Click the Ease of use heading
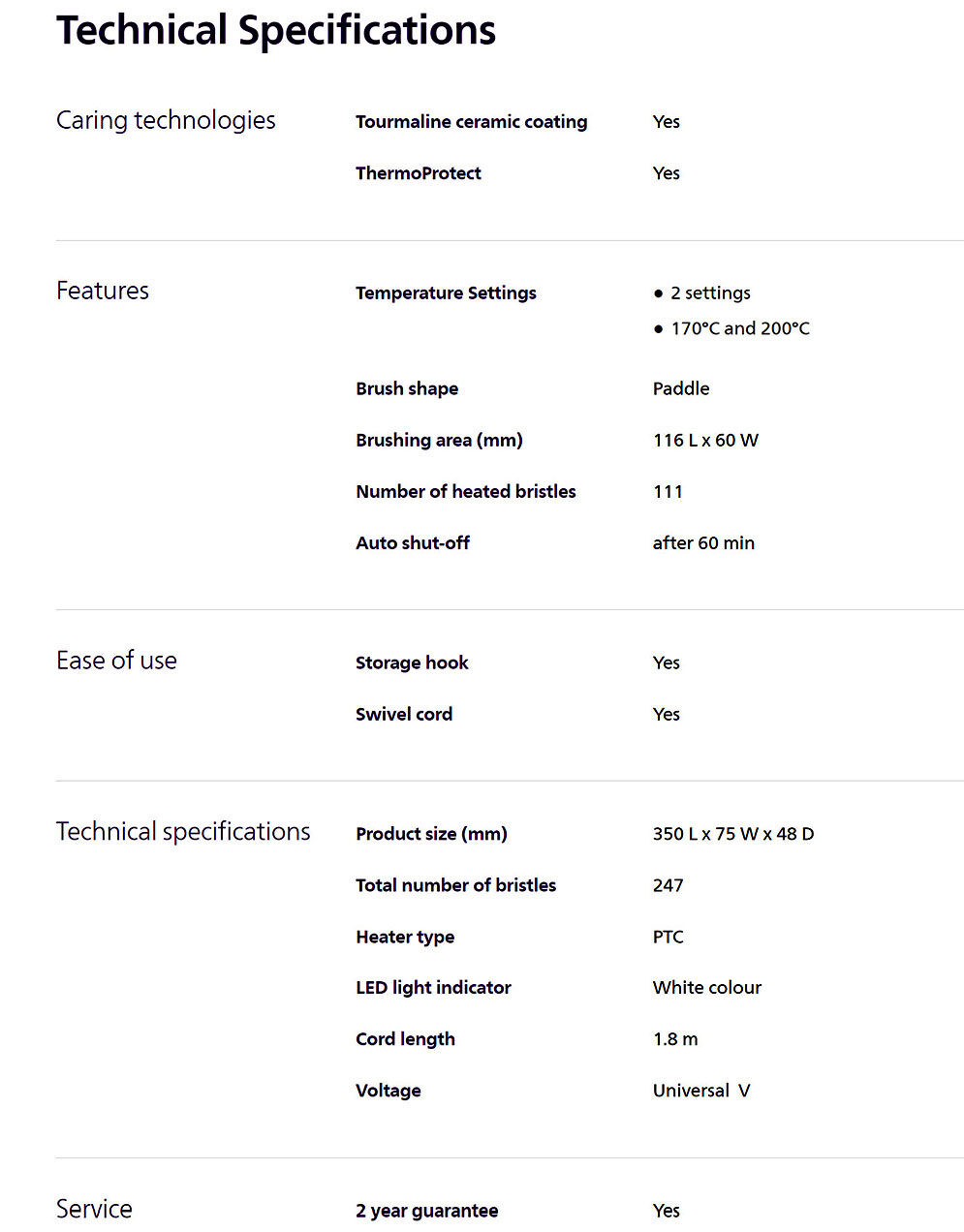The width and height of the screenshot is (964, 1232). point(116,661)
